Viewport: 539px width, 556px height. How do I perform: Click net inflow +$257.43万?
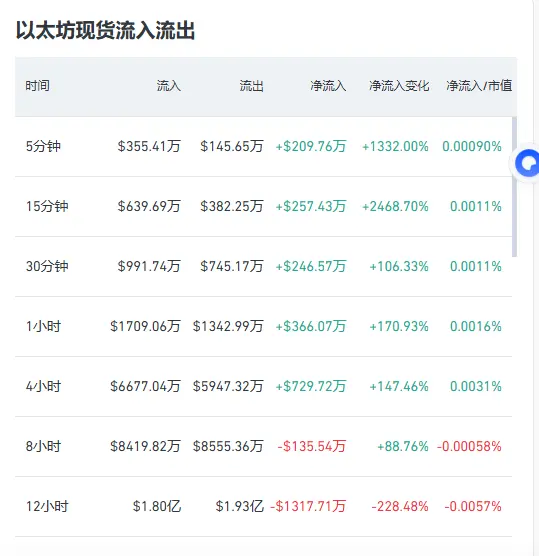click(x=311, y=206)
